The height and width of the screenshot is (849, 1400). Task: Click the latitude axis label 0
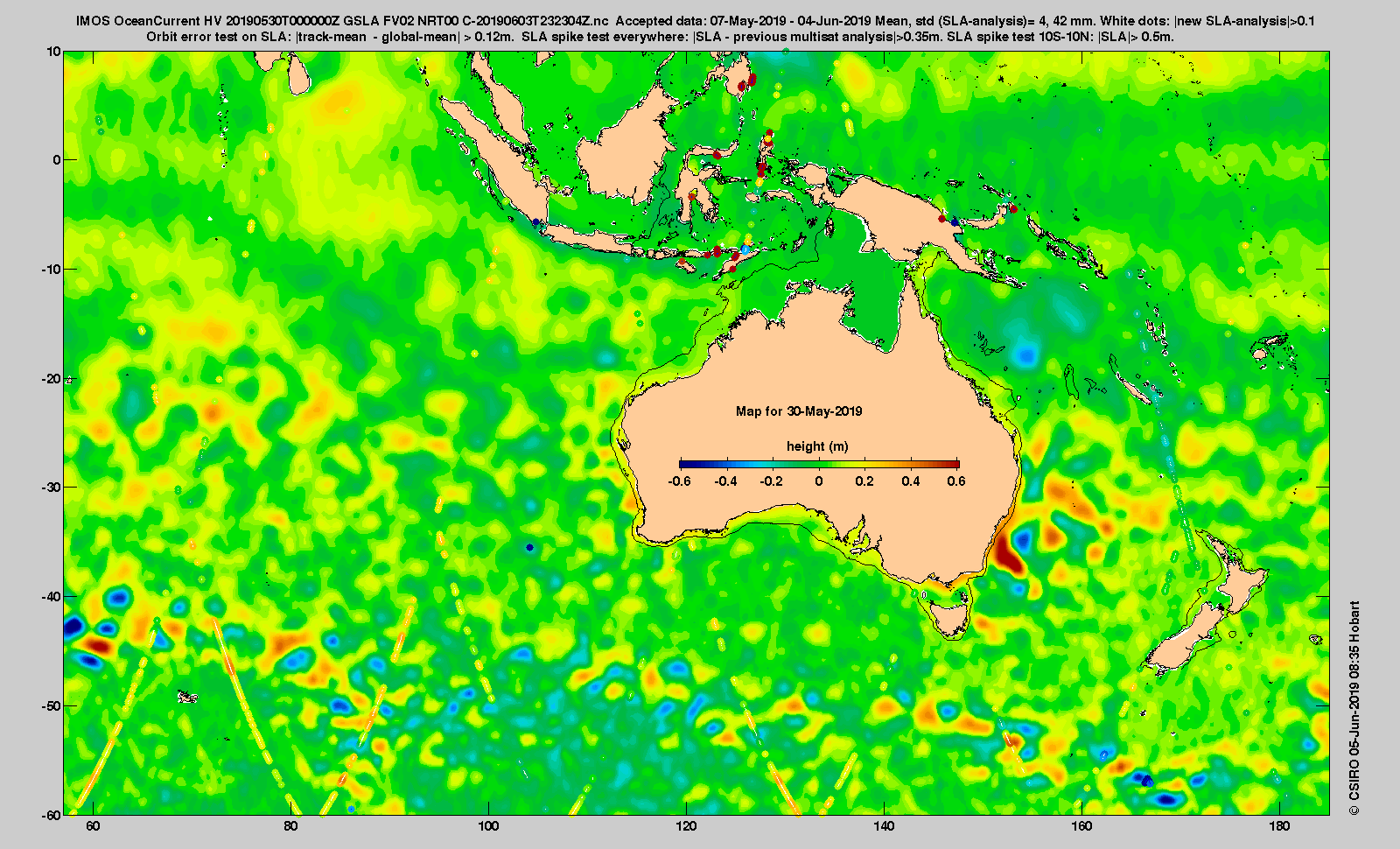(x=58, y=160)
